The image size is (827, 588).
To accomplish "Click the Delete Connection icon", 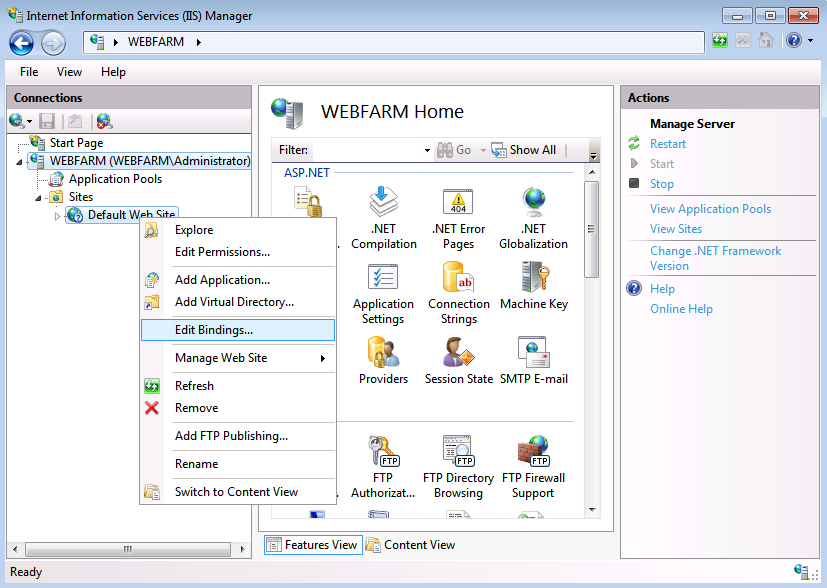I will pyautogui.click(x=104, y=121).
